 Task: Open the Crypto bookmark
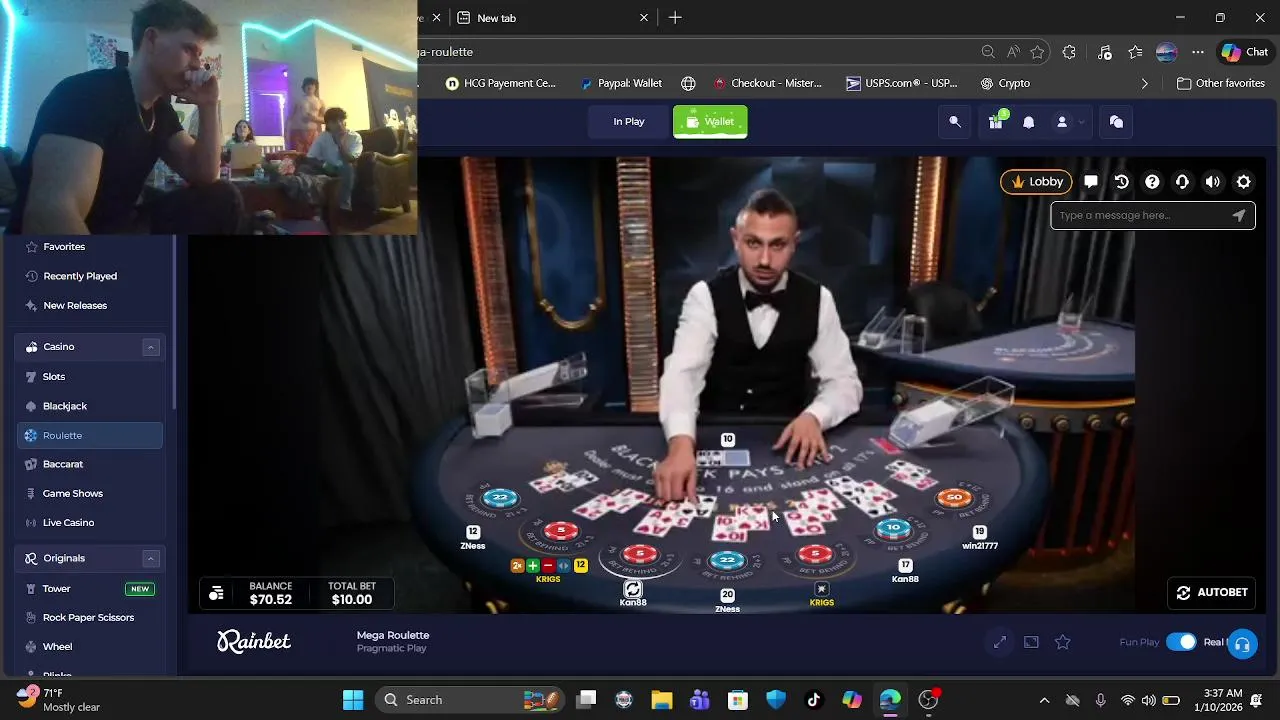coord(1005,83)
